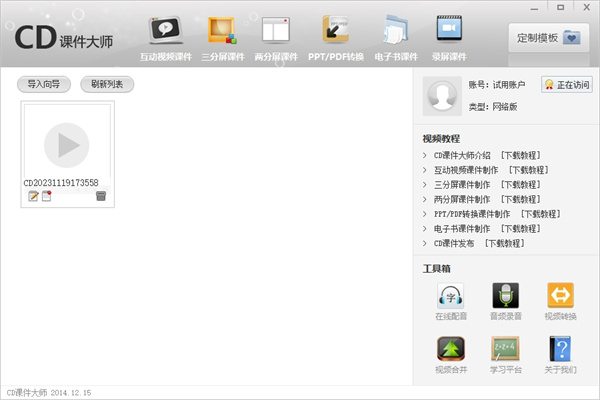The width and height of the screenshot is (600, 400).
Task: Click the CD课件大师 logo
Action: pos(64,38)
